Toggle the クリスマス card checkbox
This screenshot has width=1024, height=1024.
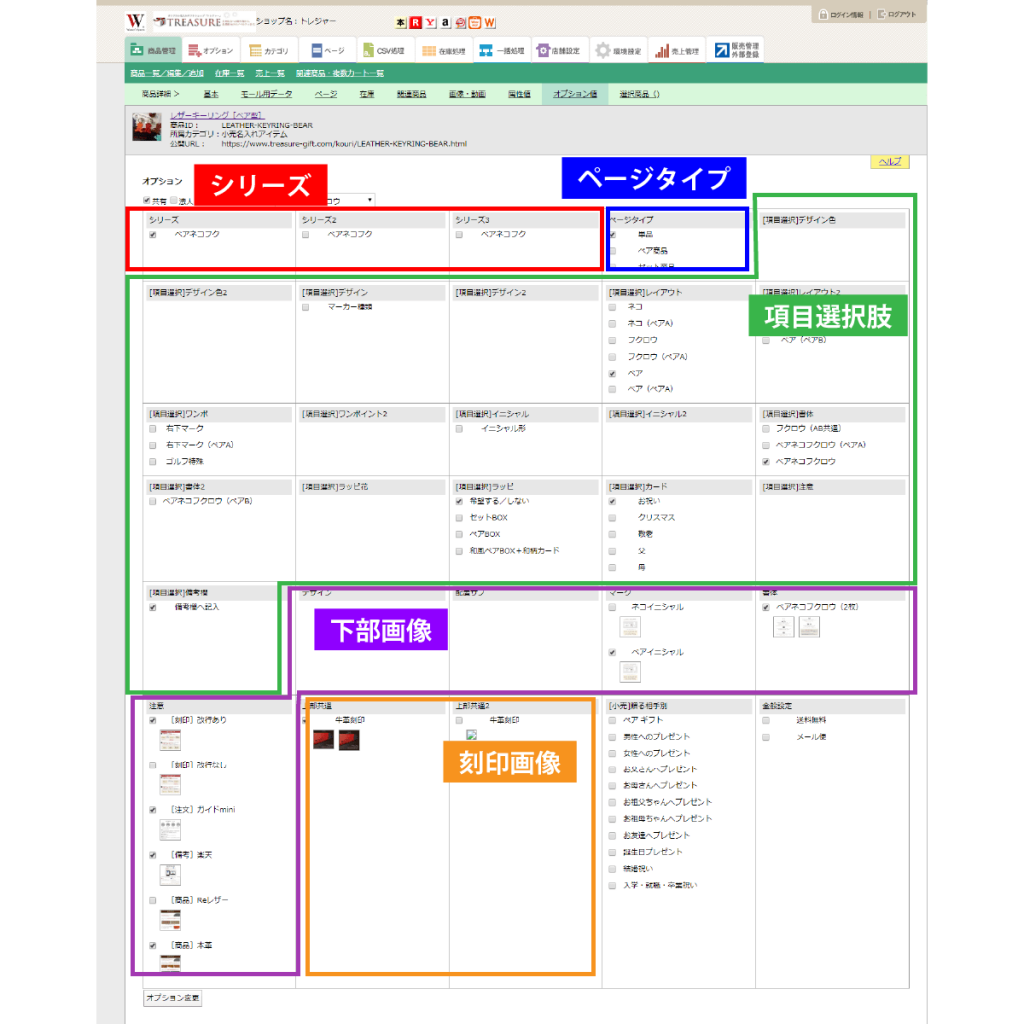[x=612, y=518]
